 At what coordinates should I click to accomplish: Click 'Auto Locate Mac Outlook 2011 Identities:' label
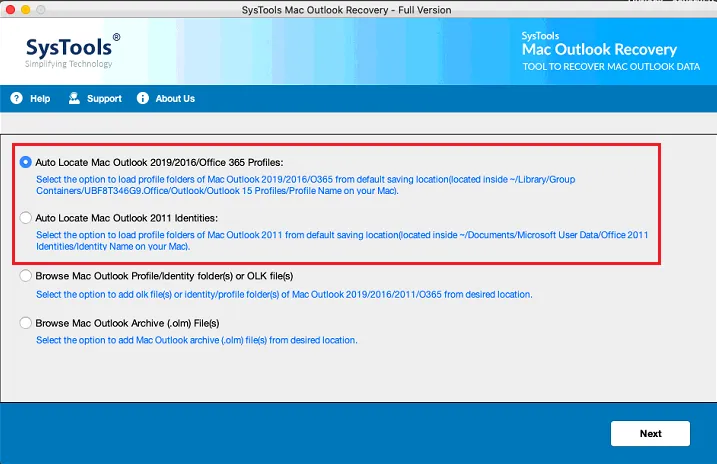(x=127, y=218)
